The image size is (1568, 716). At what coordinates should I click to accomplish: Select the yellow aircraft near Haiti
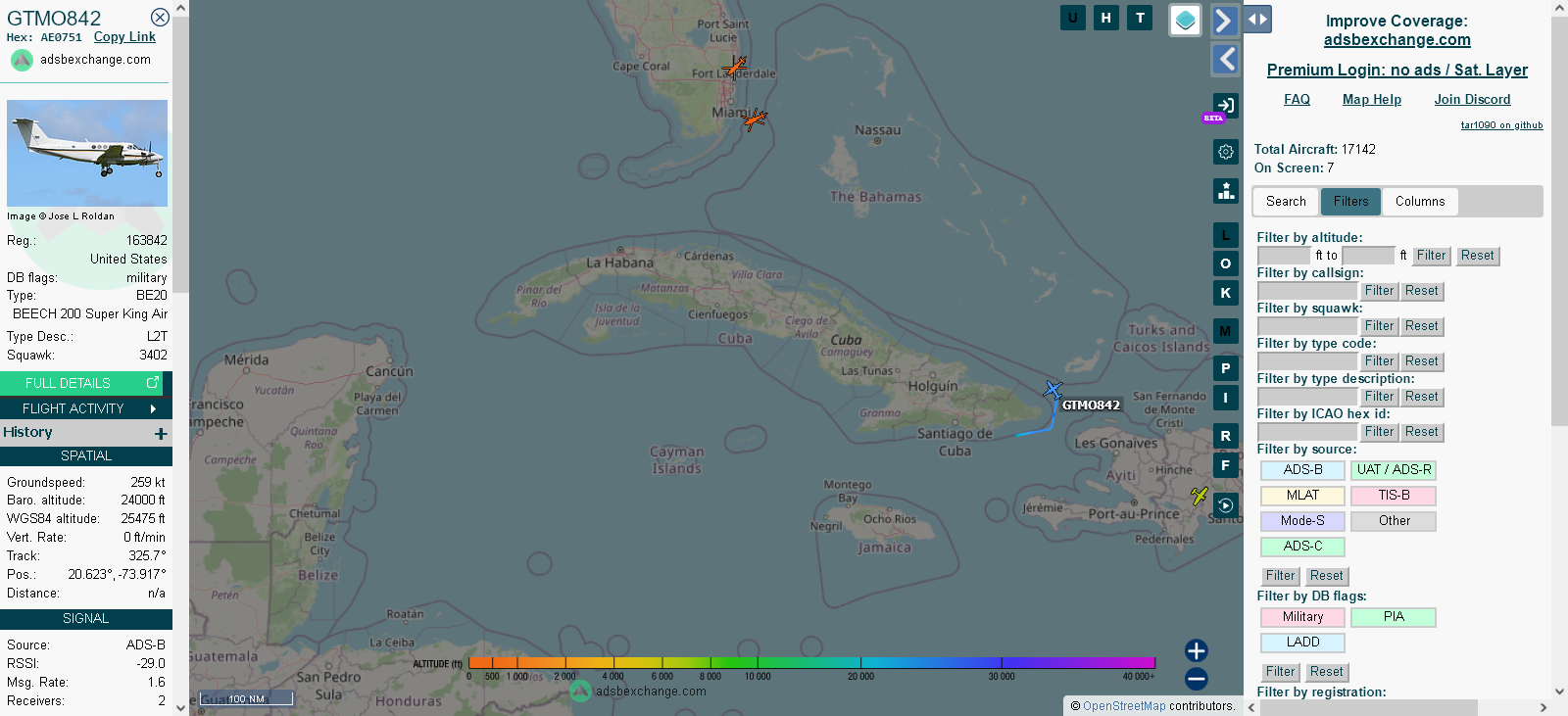point(1200,496)
